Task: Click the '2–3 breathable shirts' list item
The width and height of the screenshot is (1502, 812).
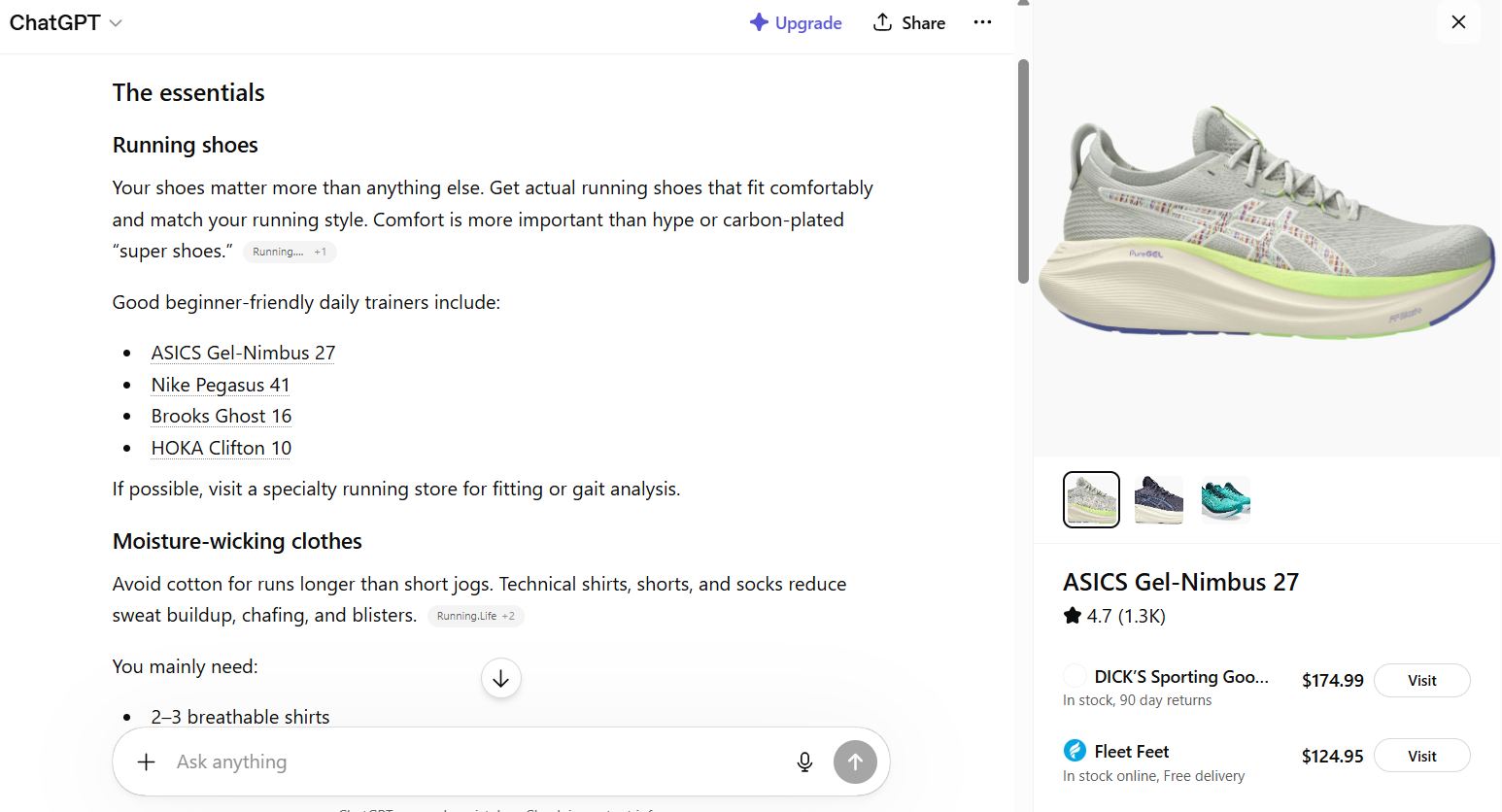Action: tap(240, 717)
